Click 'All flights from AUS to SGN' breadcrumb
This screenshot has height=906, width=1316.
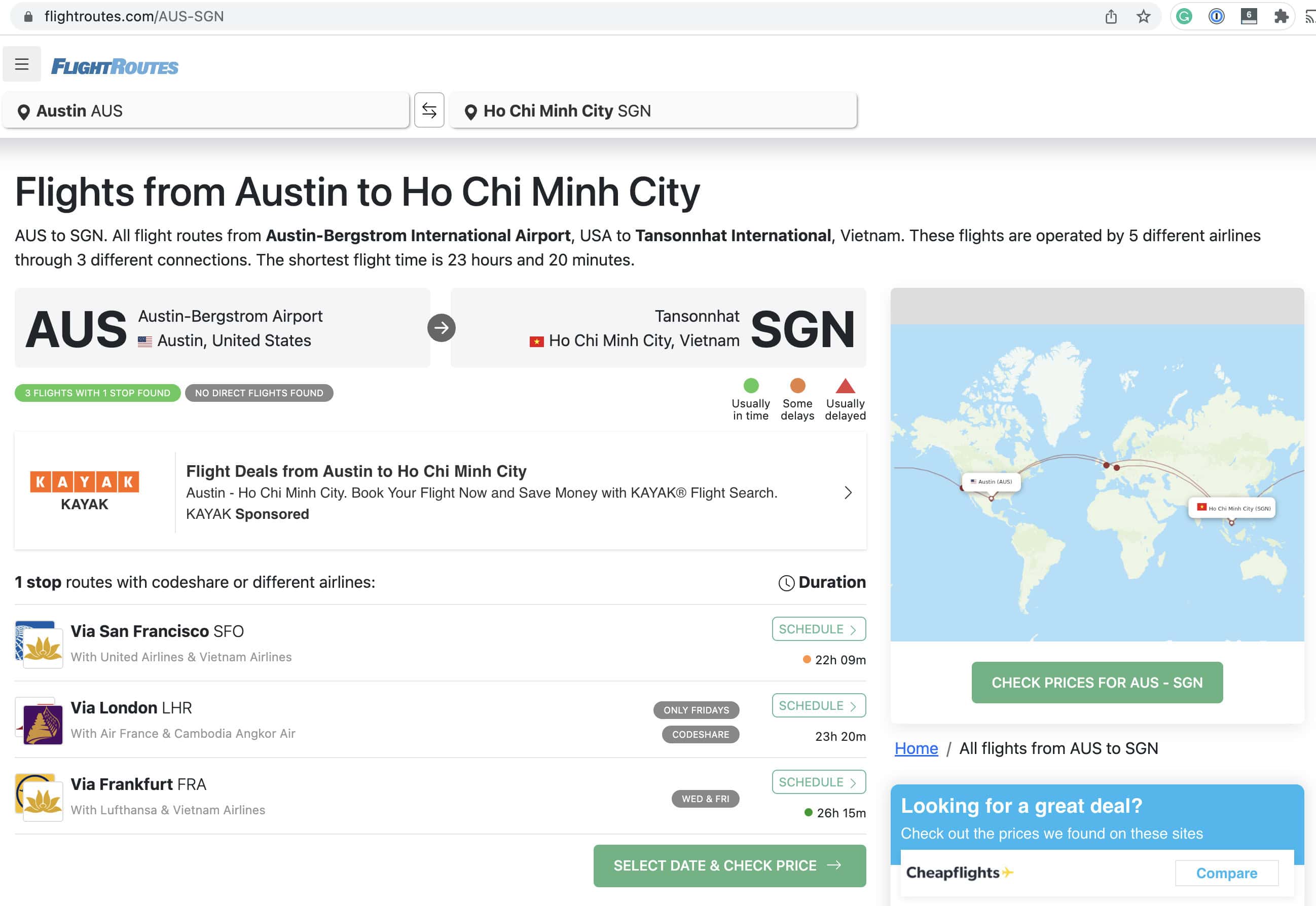click(1058, 748)
